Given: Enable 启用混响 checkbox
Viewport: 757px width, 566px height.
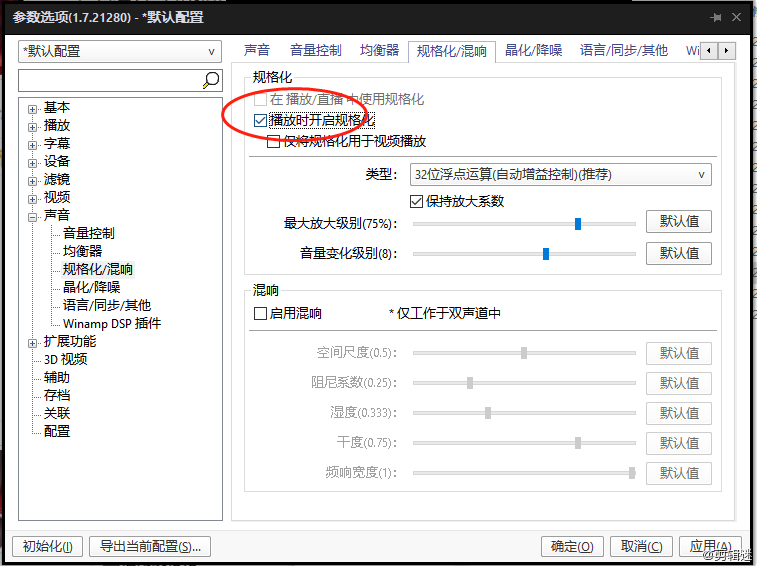Looking at the screenshot, I should click(x=260, y=313).
